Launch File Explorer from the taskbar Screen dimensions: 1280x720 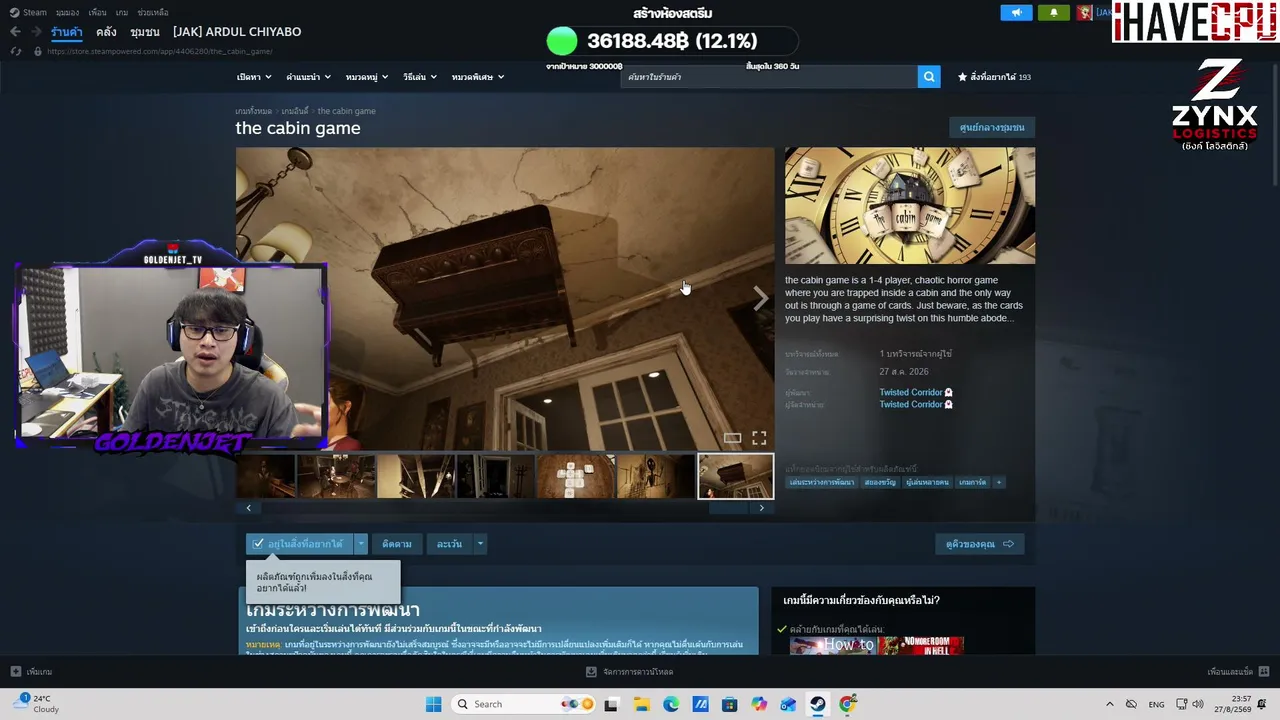(641, 704)
